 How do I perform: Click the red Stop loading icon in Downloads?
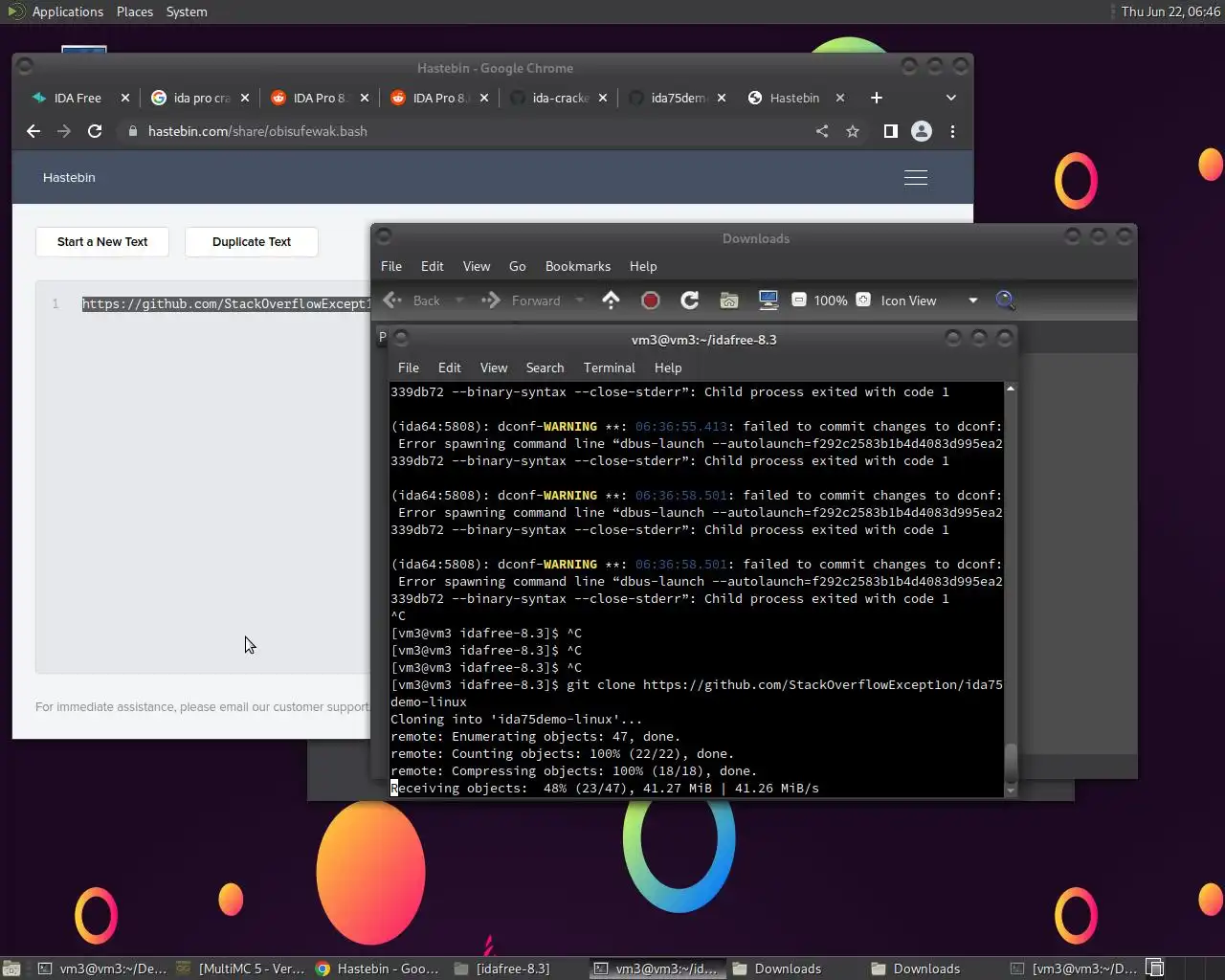pos(651,301)
